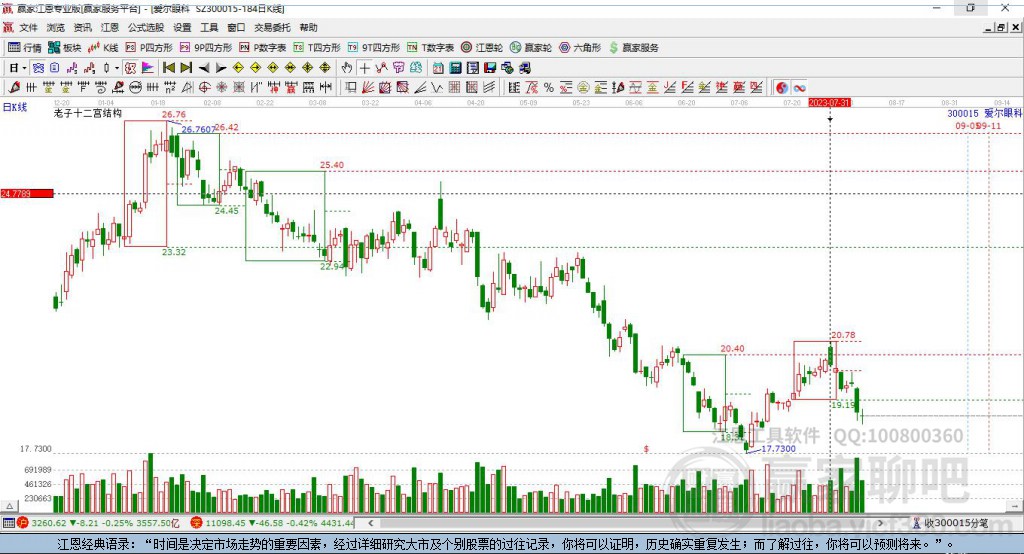Open the T四方形 tool
This screenshot has height=554, width=1024.
pos(317,48)
